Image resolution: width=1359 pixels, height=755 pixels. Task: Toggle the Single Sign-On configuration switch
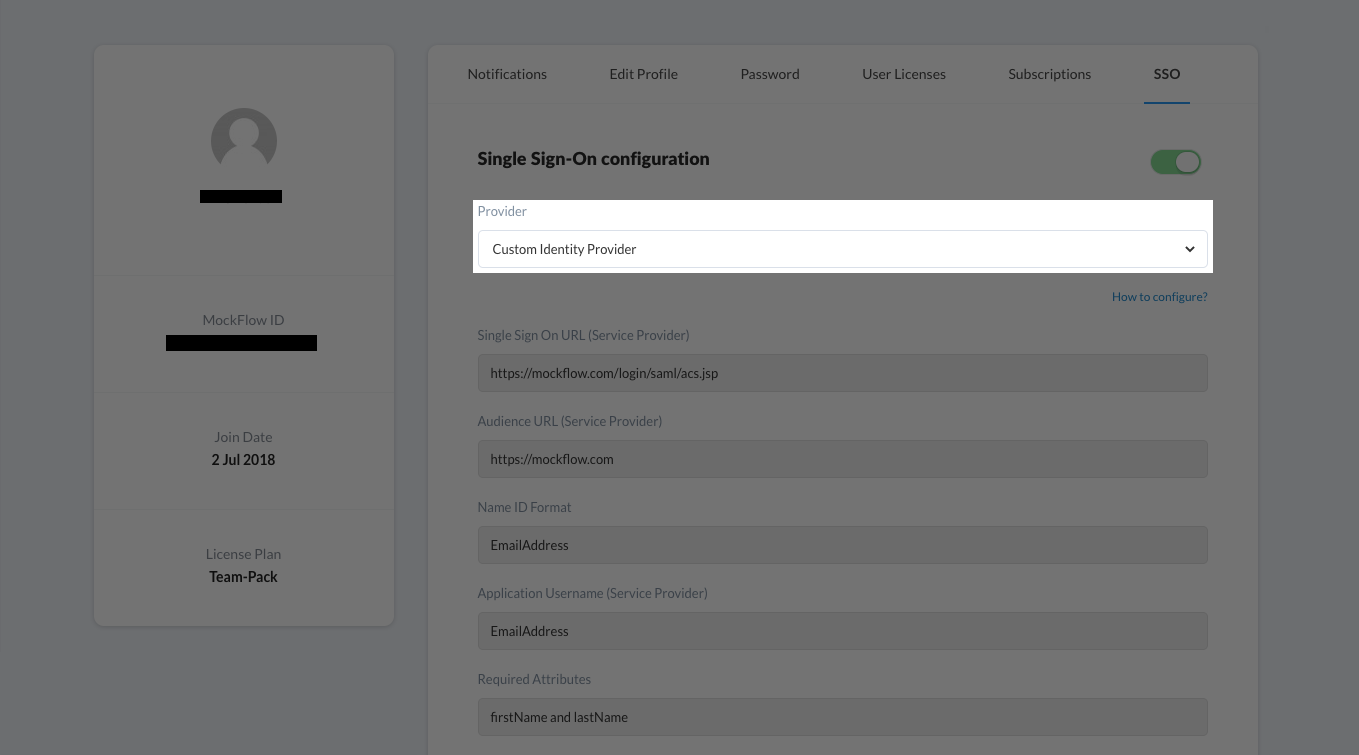(1175, 162)
